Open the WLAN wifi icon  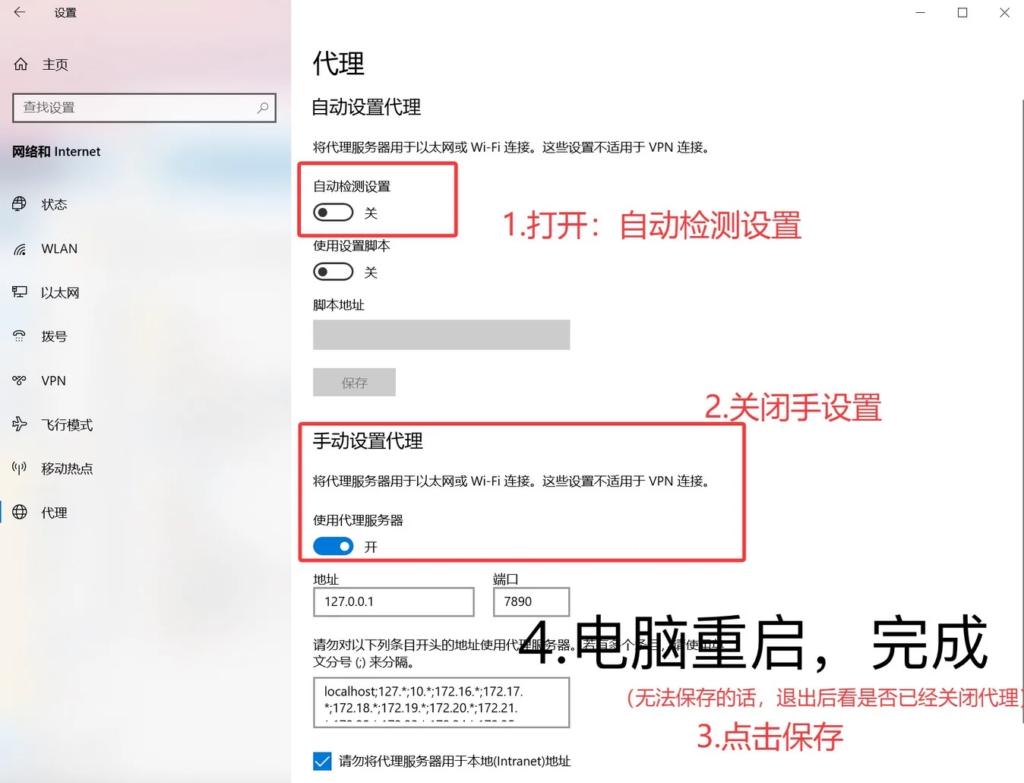click(20, 249)
